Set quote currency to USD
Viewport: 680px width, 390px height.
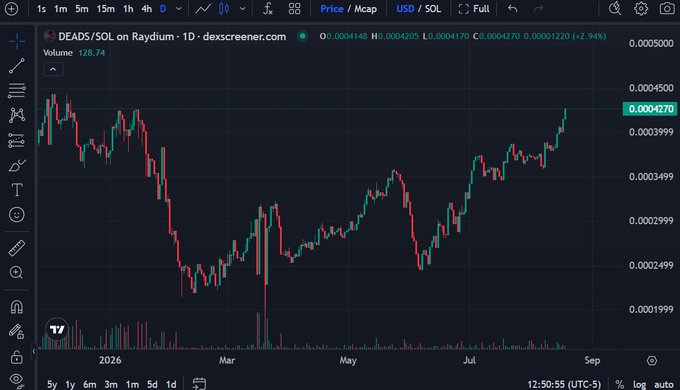pyautogui.click(x=405, y=9)
